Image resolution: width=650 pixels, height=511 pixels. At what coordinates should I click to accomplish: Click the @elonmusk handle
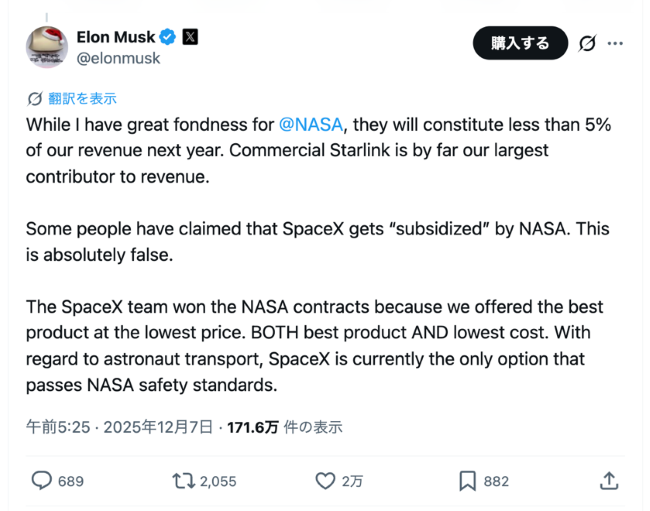(x=118, y=58)
